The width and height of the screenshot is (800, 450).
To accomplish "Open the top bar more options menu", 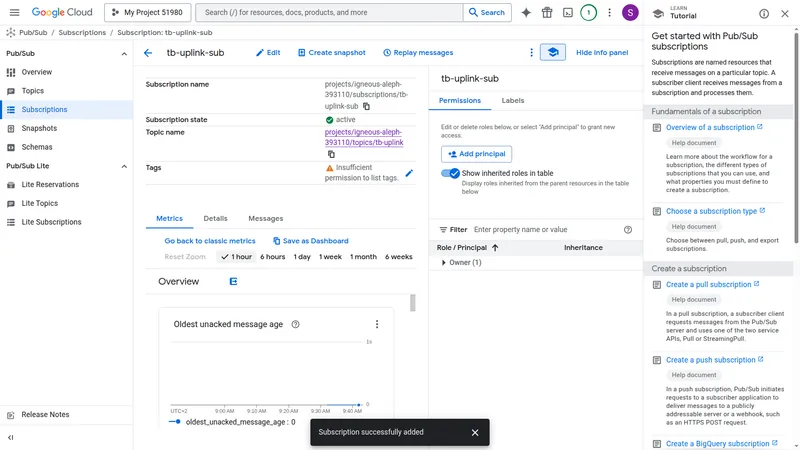I will click(x=609, y=12).
